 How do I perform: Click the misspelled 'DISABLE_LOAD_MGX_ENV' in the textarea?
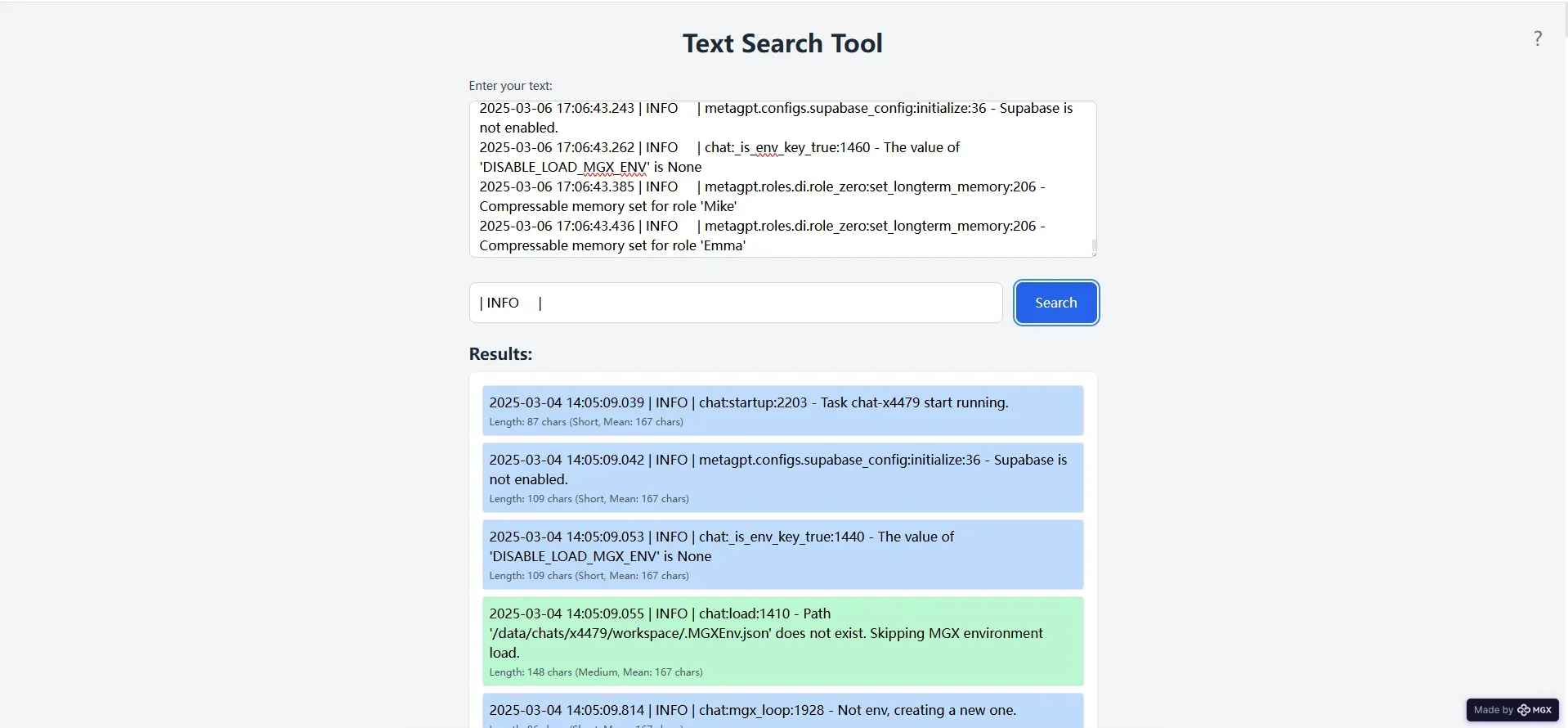pos(564,167)
